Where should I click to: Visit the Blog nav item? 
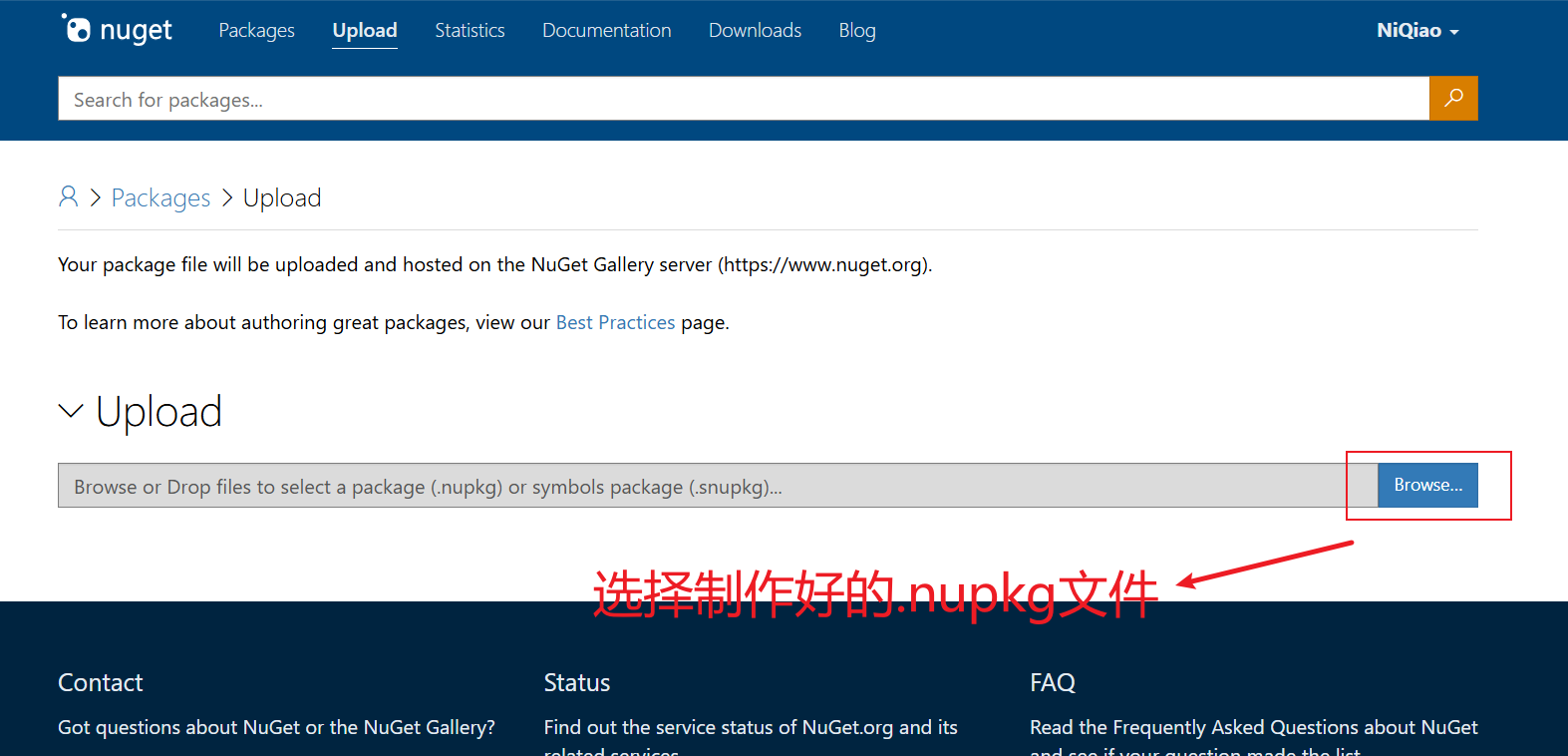[857, 31]
